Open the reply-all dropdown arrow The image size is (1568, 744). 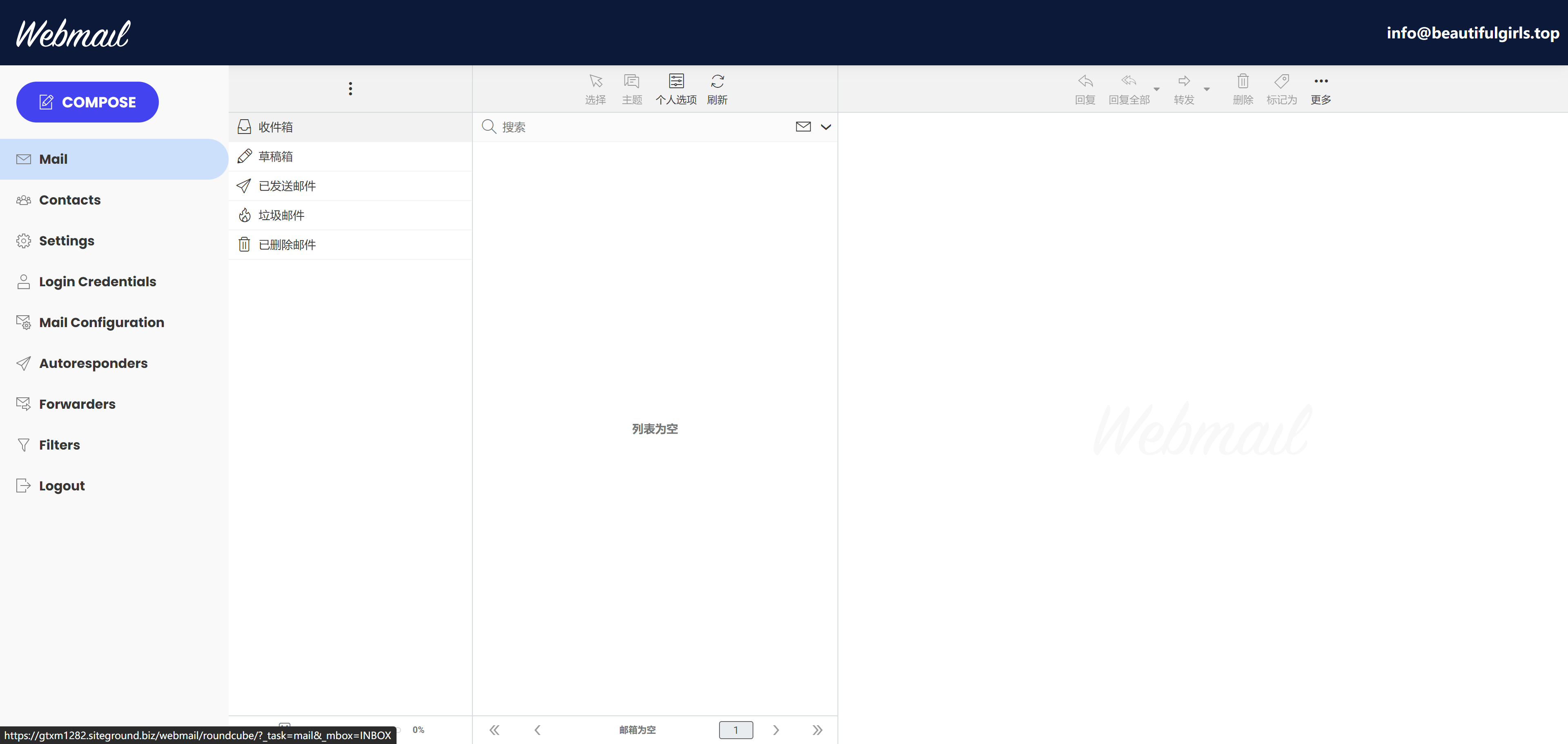1156,89
